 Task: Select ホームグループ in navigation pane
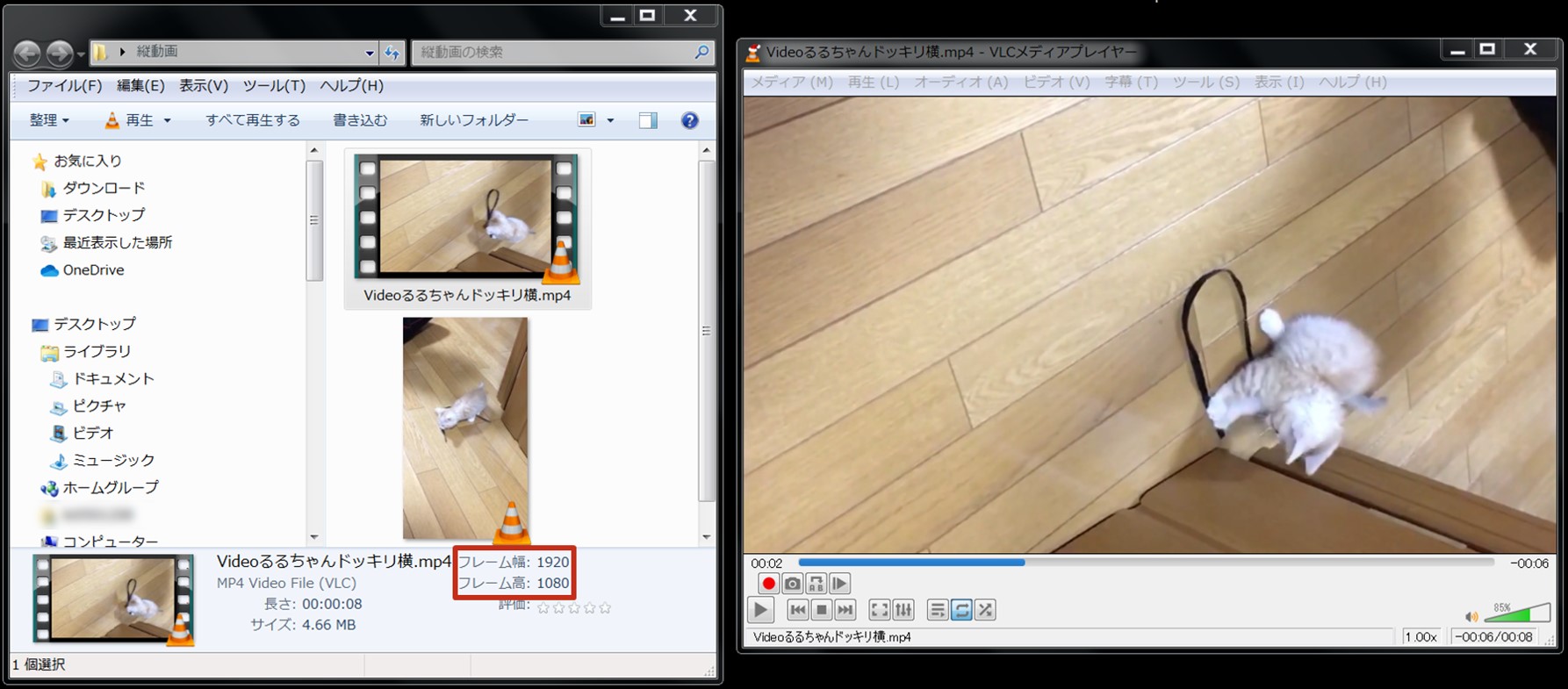(x=100, y=488)
